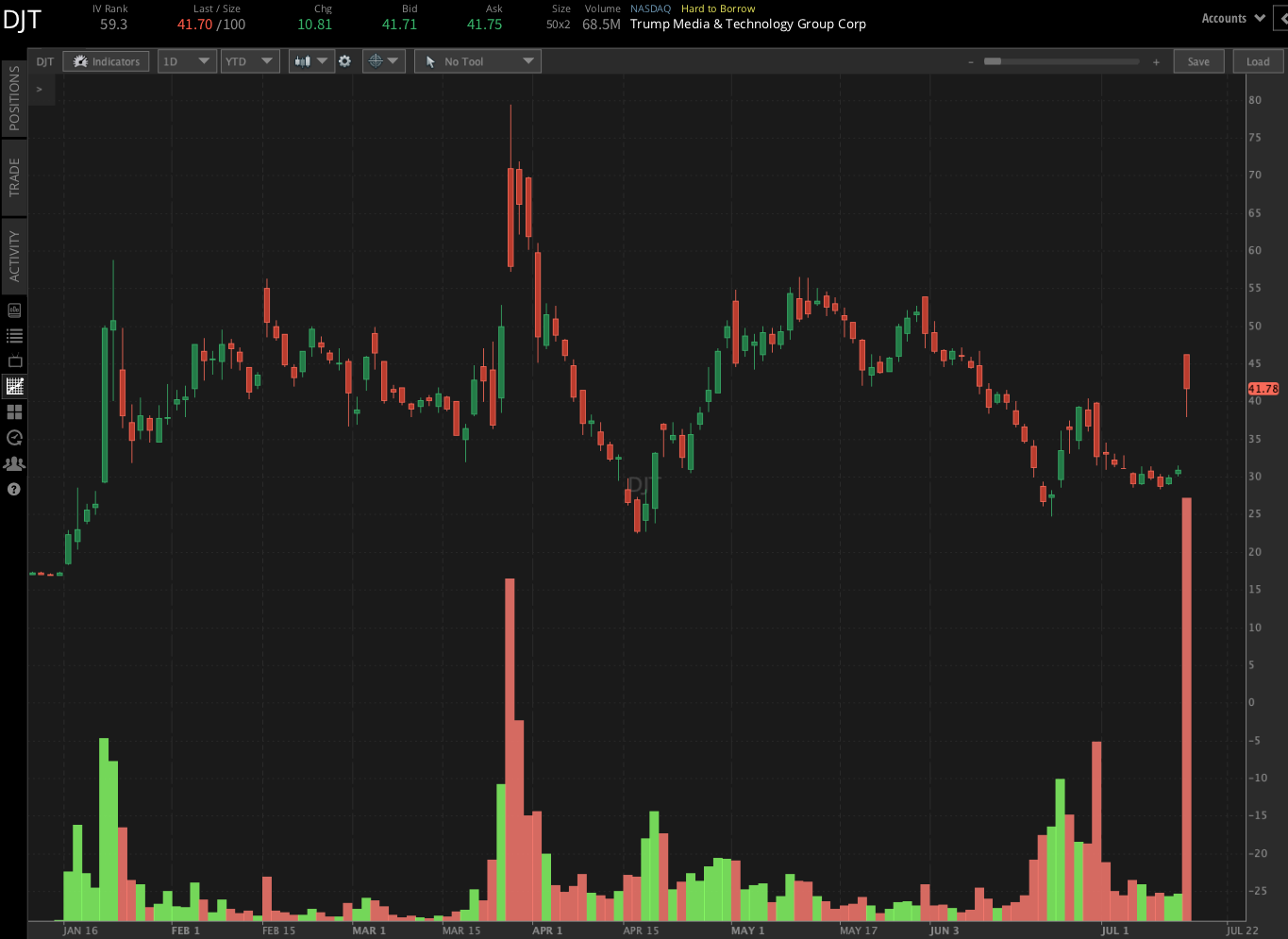This screenshot has height=939, width=1288.
Task: Open the POSITIONS tab
Action: (13, 100)
